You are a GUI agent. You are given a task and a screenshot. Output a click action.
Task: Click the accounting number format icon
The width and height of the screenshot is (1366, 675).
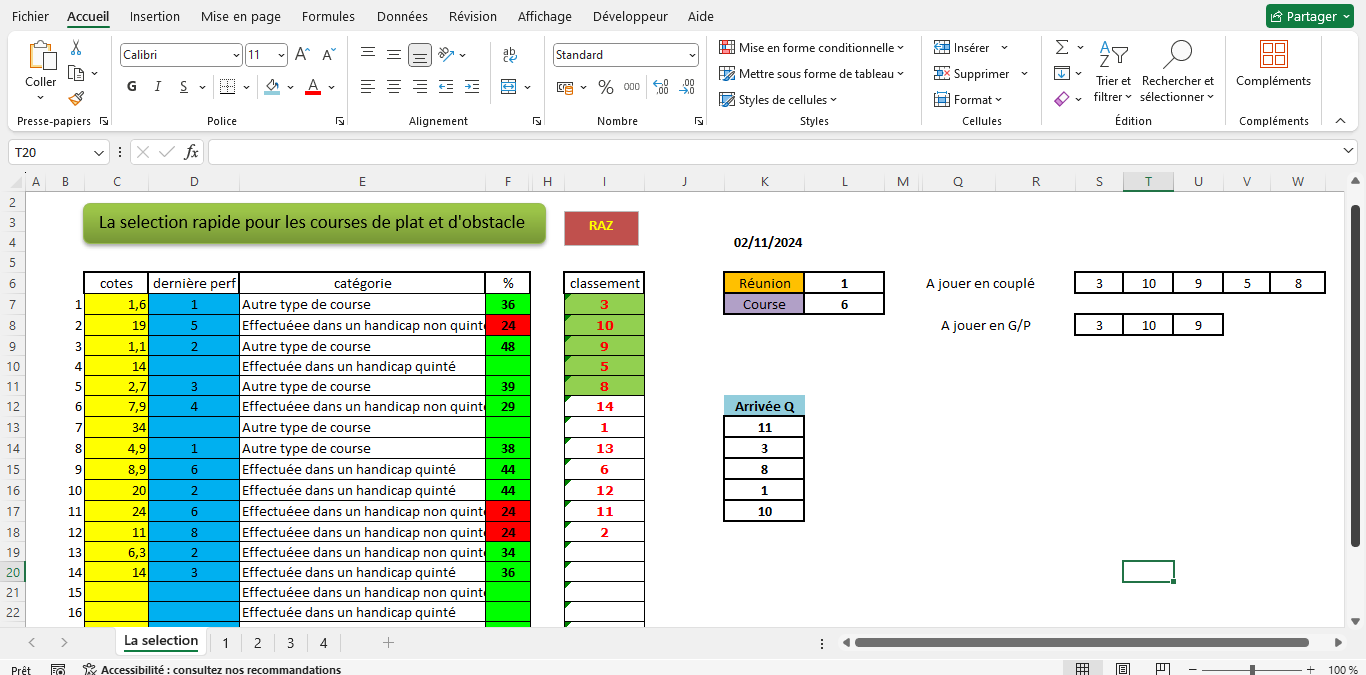click(567, 87)
